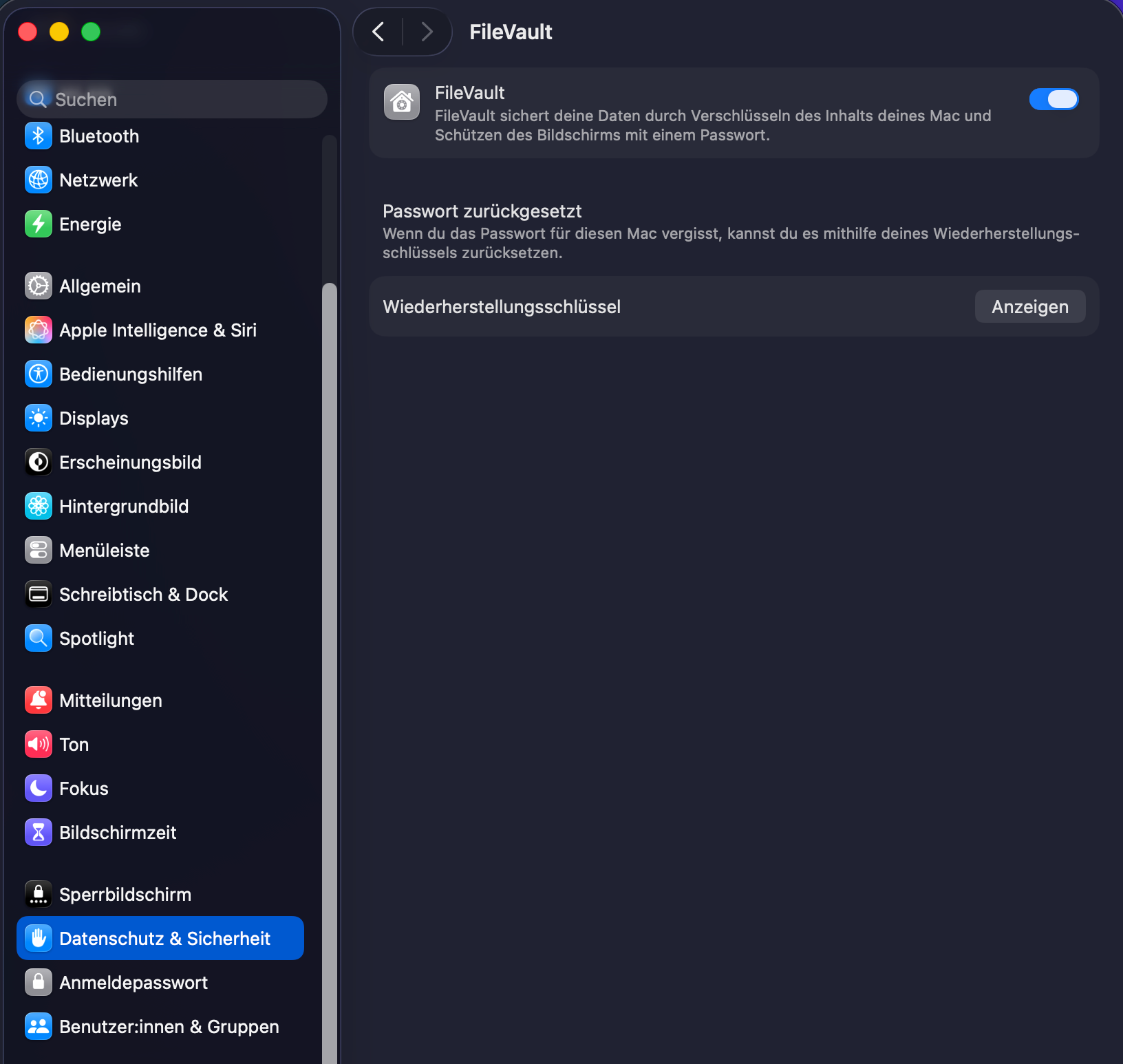Disable the FileVault toggle switch
This screenshot has width=1123, height=1064.
(x=1054, y=99)
